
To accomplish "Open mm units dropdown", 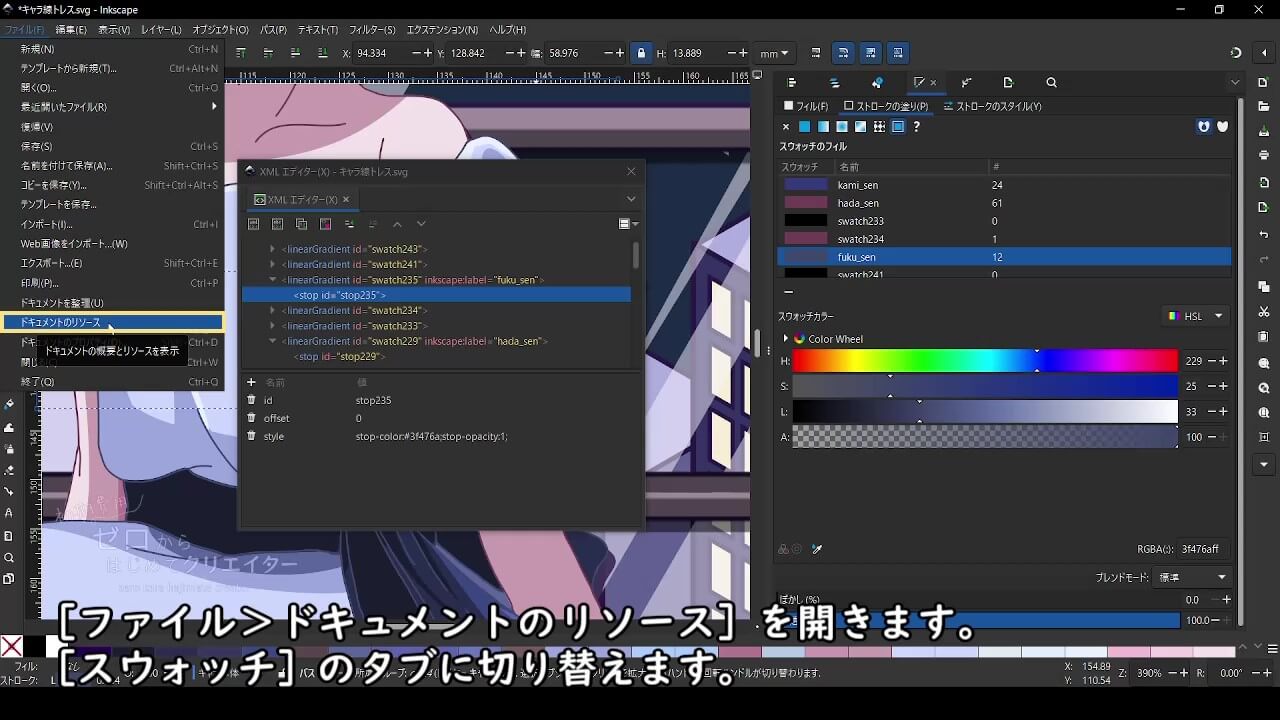I will click(774, 53).
